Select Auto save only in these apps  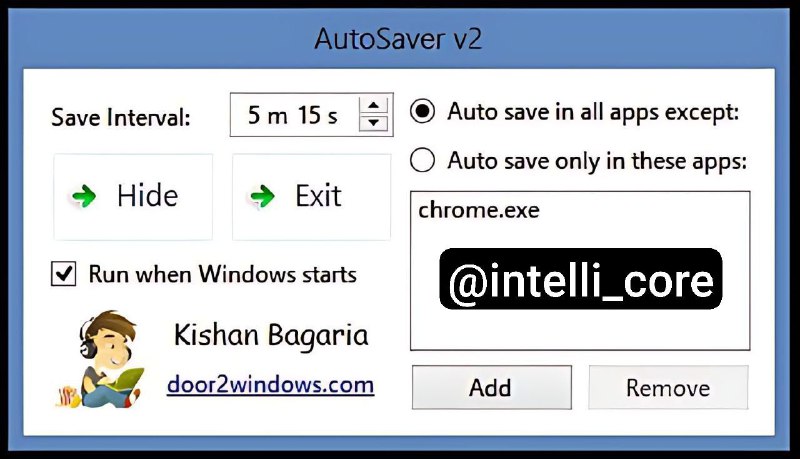[422, 160]
